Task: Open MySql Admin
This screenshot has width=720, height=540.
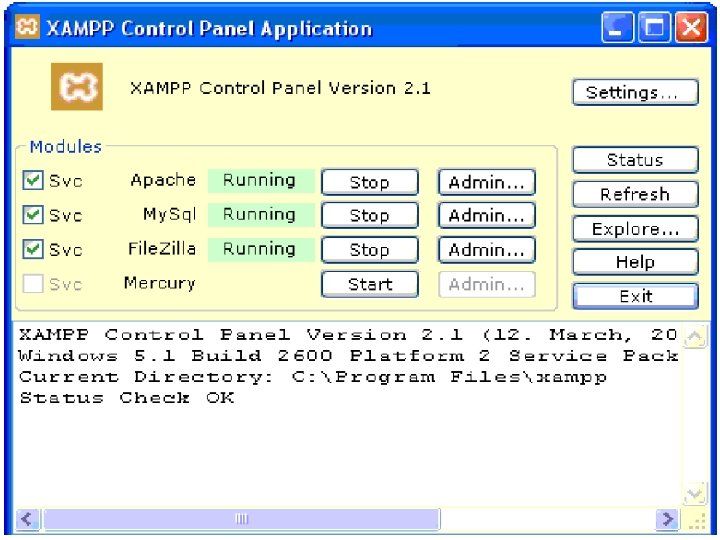Action: [487, 215]
